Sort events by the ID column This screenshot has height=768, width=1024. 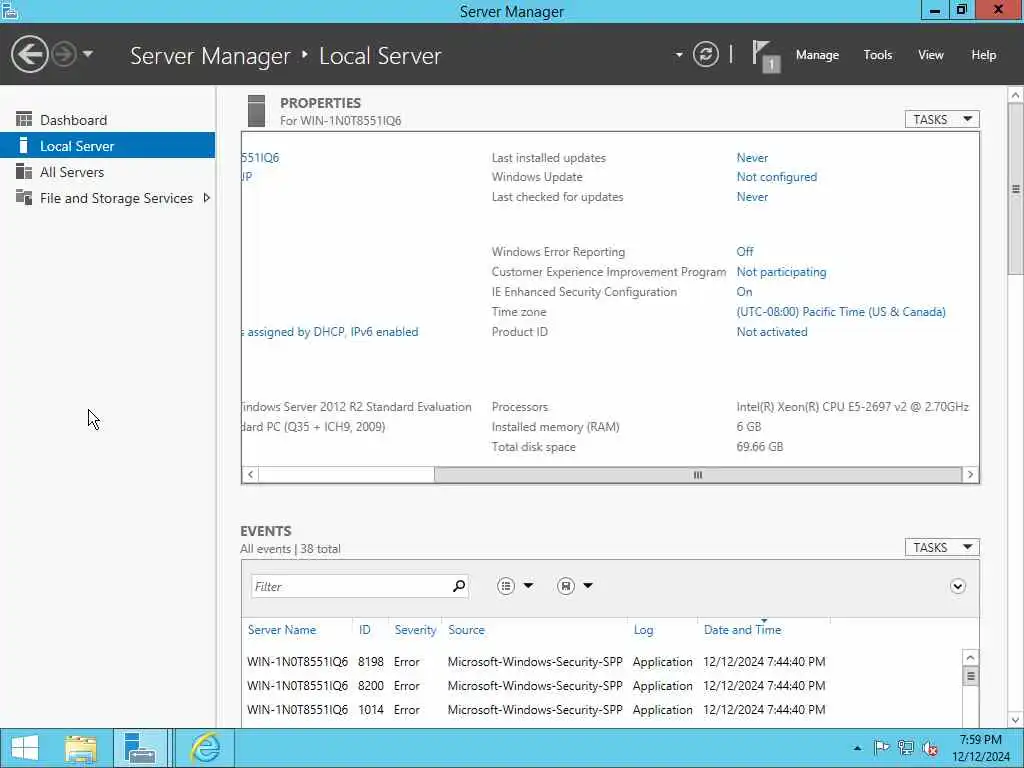364,630
